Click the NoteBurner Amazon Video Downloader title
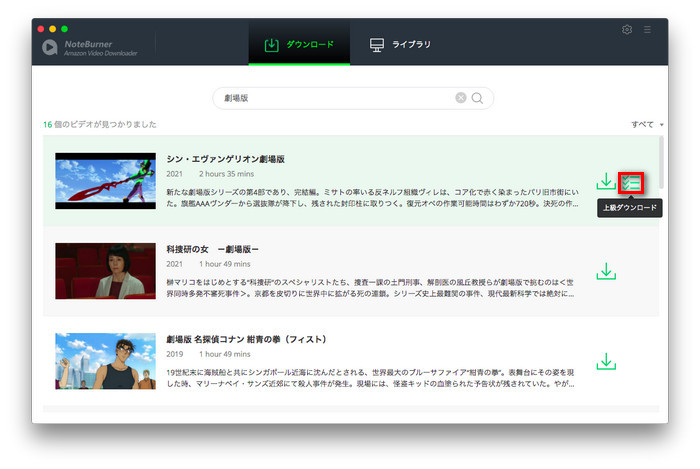This screenshot has width=700, height=469. [x=100, y=48]
